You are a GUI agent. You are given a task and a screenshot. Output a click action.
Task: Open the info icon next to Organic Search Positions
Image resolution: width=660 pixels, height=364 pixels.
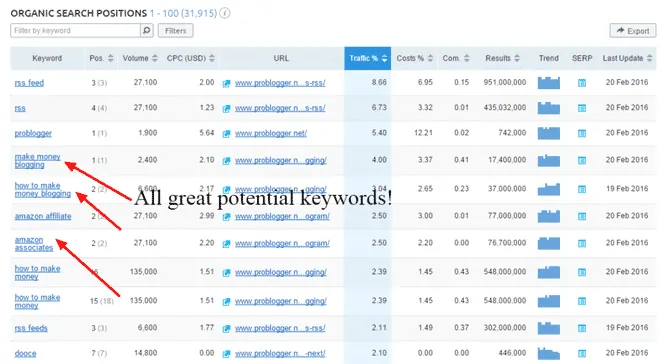click(225, 13)
